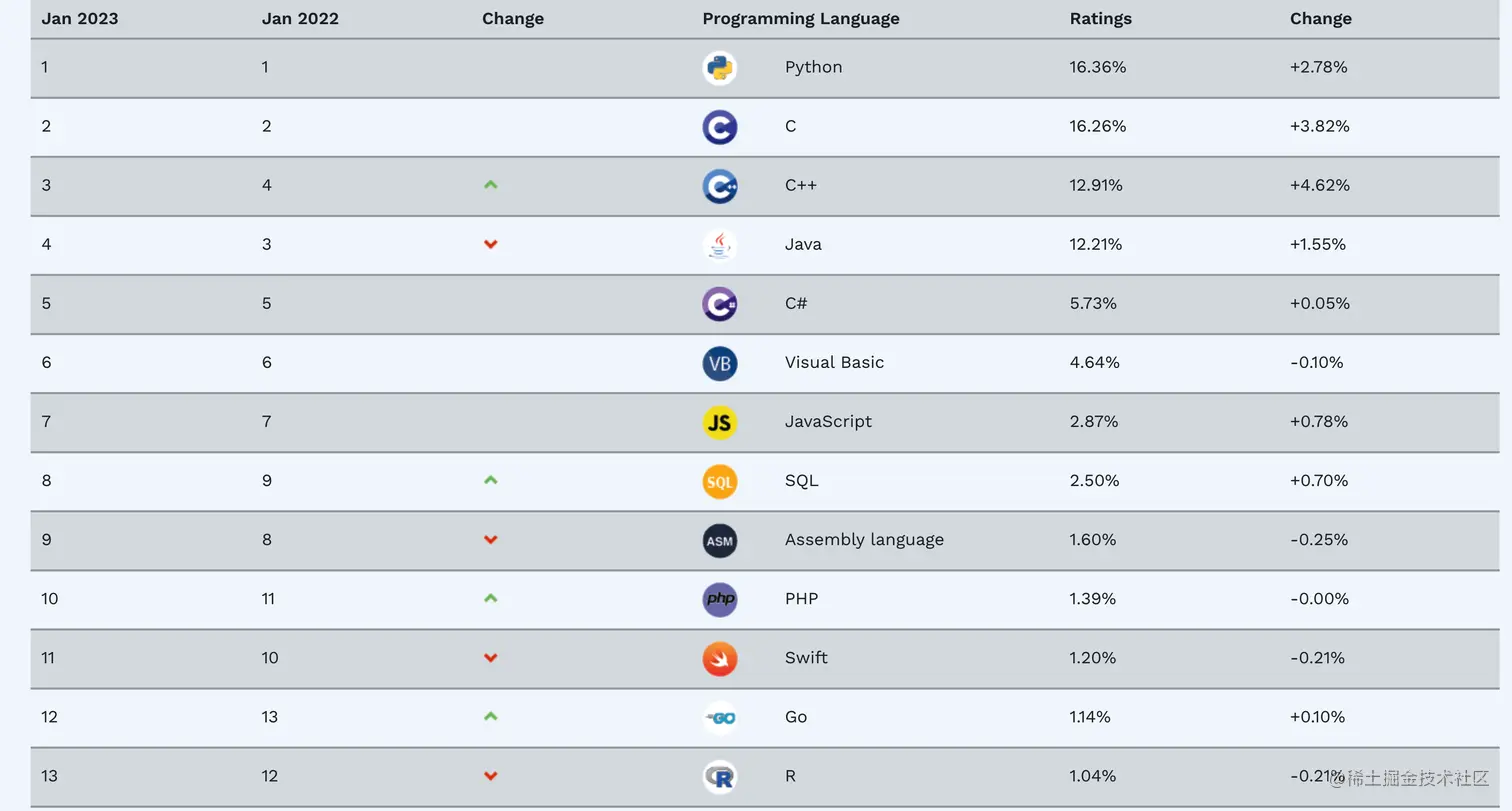Click the C++ logo icon
1512x811 pixels.
coord(719,186)
